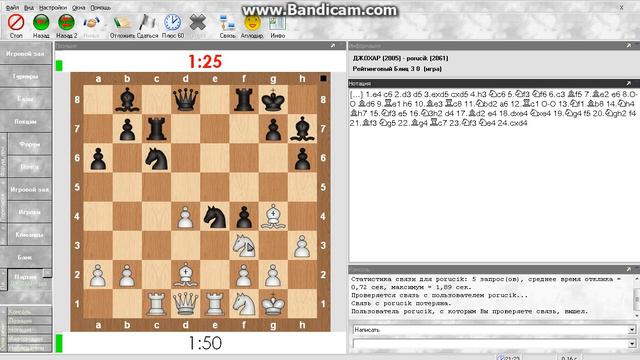
Task: Click the Сдаться white flag resign icon
Action: (x=147, y=22)
